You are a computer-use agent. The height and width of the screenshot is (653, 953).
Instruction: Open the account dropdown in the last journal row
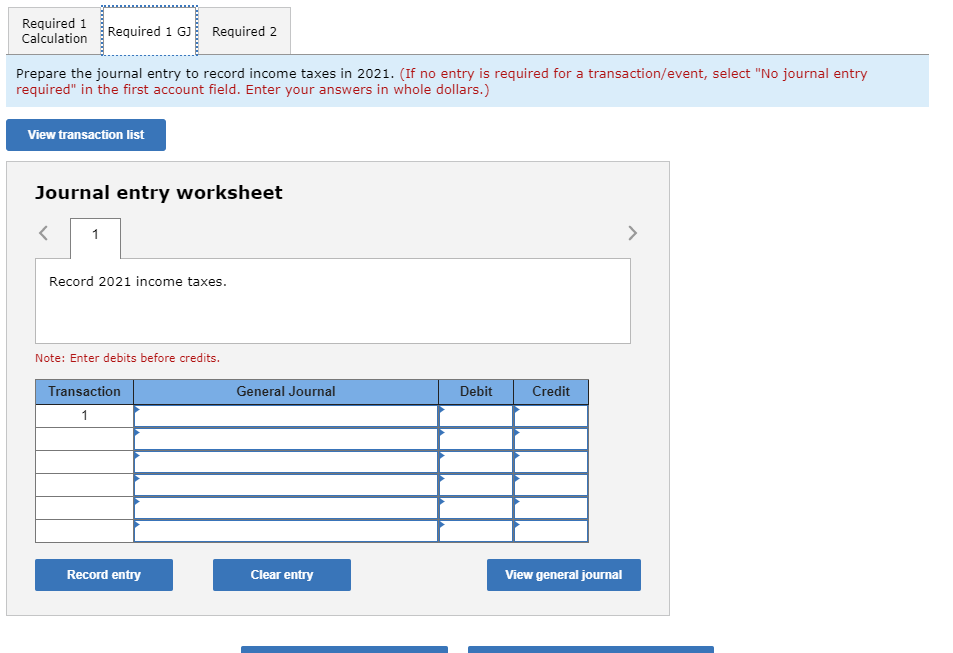pyautogui.click(x=285, y=530)
